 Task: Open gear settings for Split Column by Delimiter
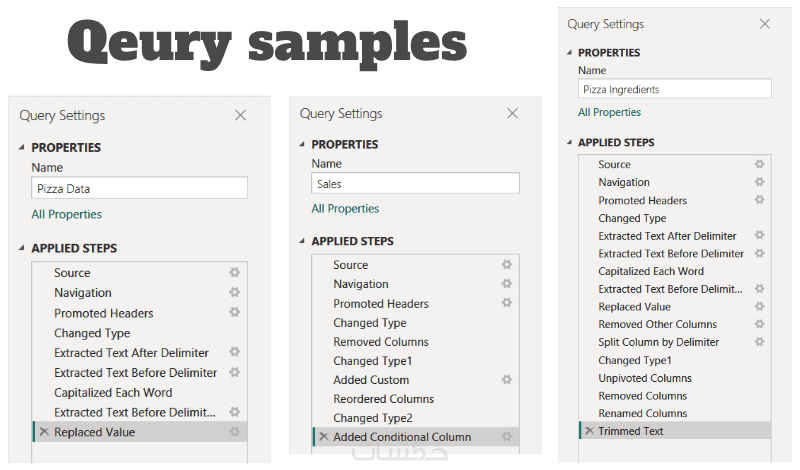[x=759, y=342]
